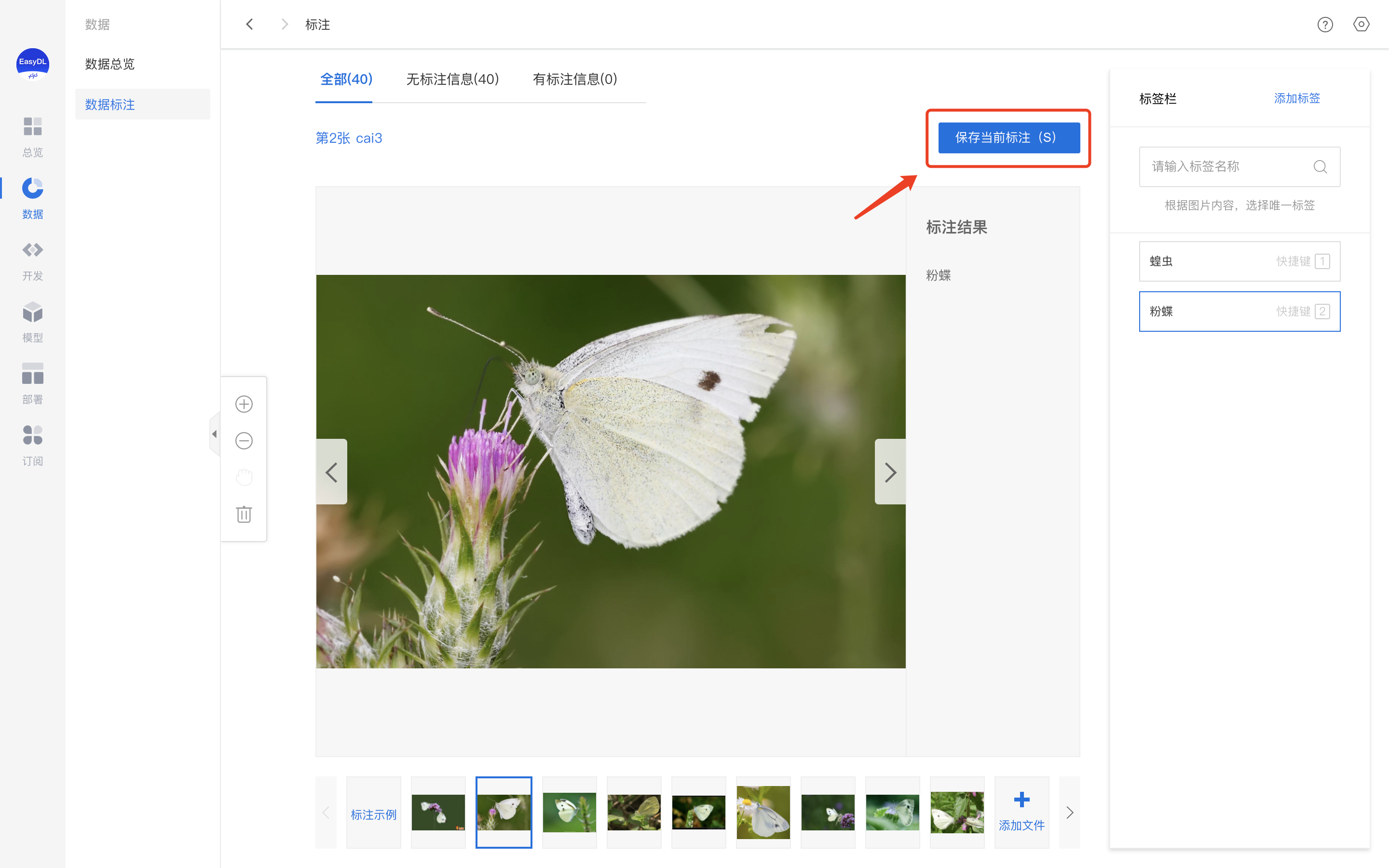Select ninth thumbnail with leafy background
Screen dimensions: 1389x868
(957, 813)
